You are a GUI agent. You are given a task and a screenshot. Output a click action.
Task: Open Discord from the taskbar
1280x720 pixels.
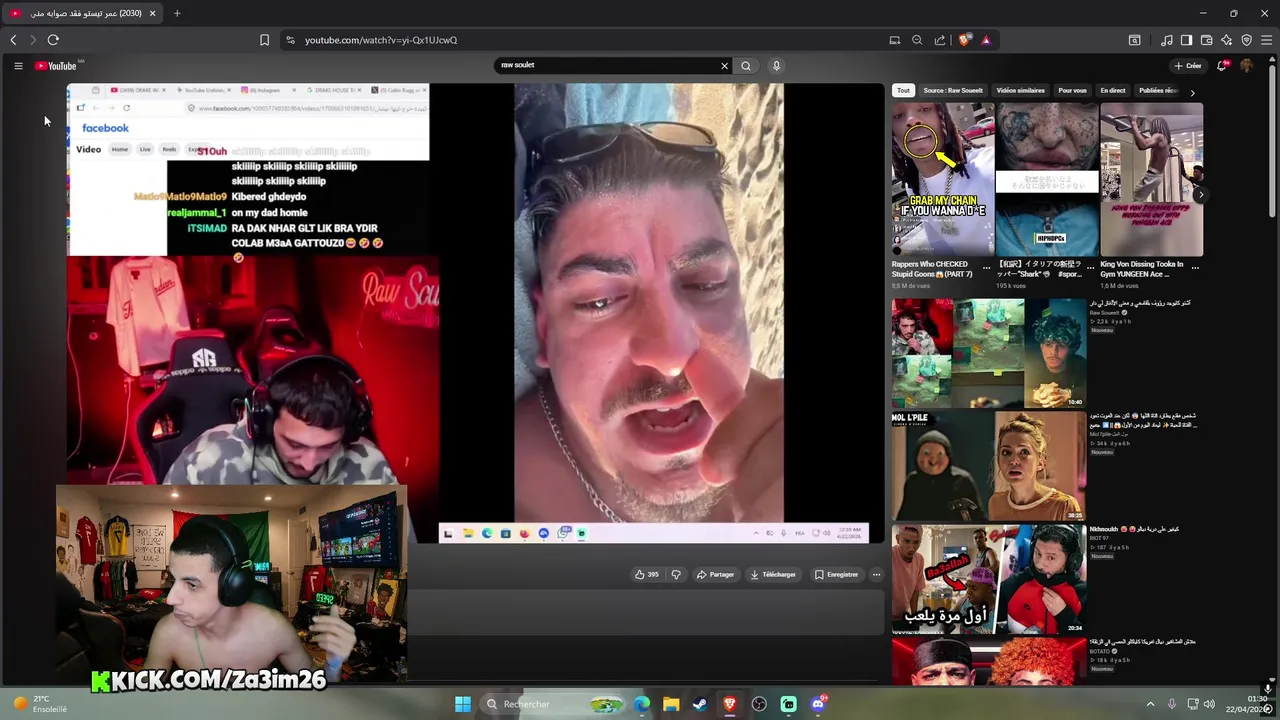pos(819,704)
